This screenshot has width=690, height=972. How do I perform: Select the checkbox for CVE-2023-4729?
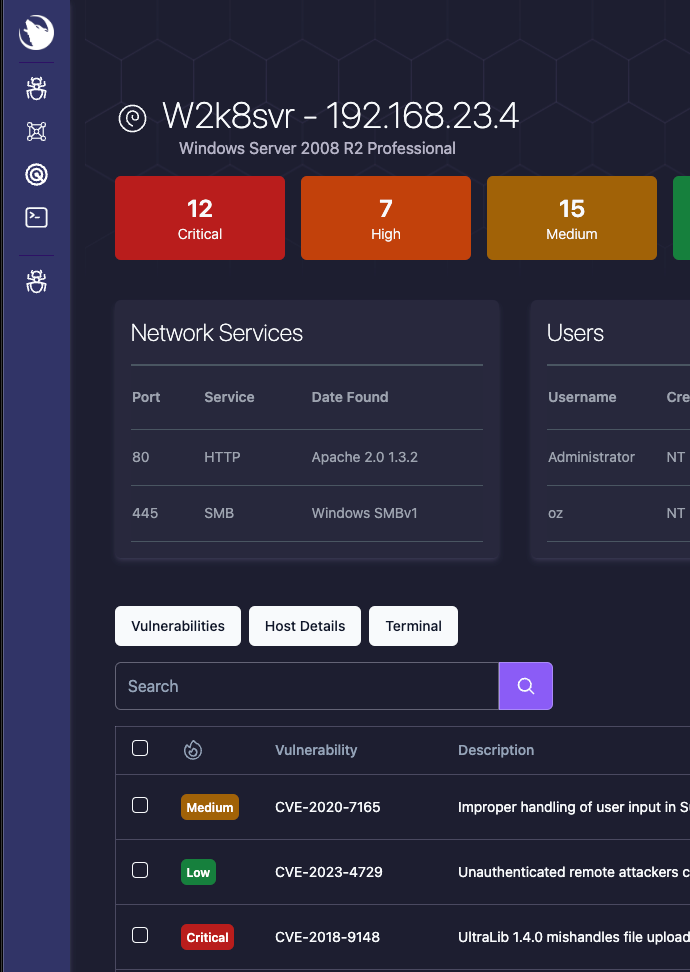point(140,870)
